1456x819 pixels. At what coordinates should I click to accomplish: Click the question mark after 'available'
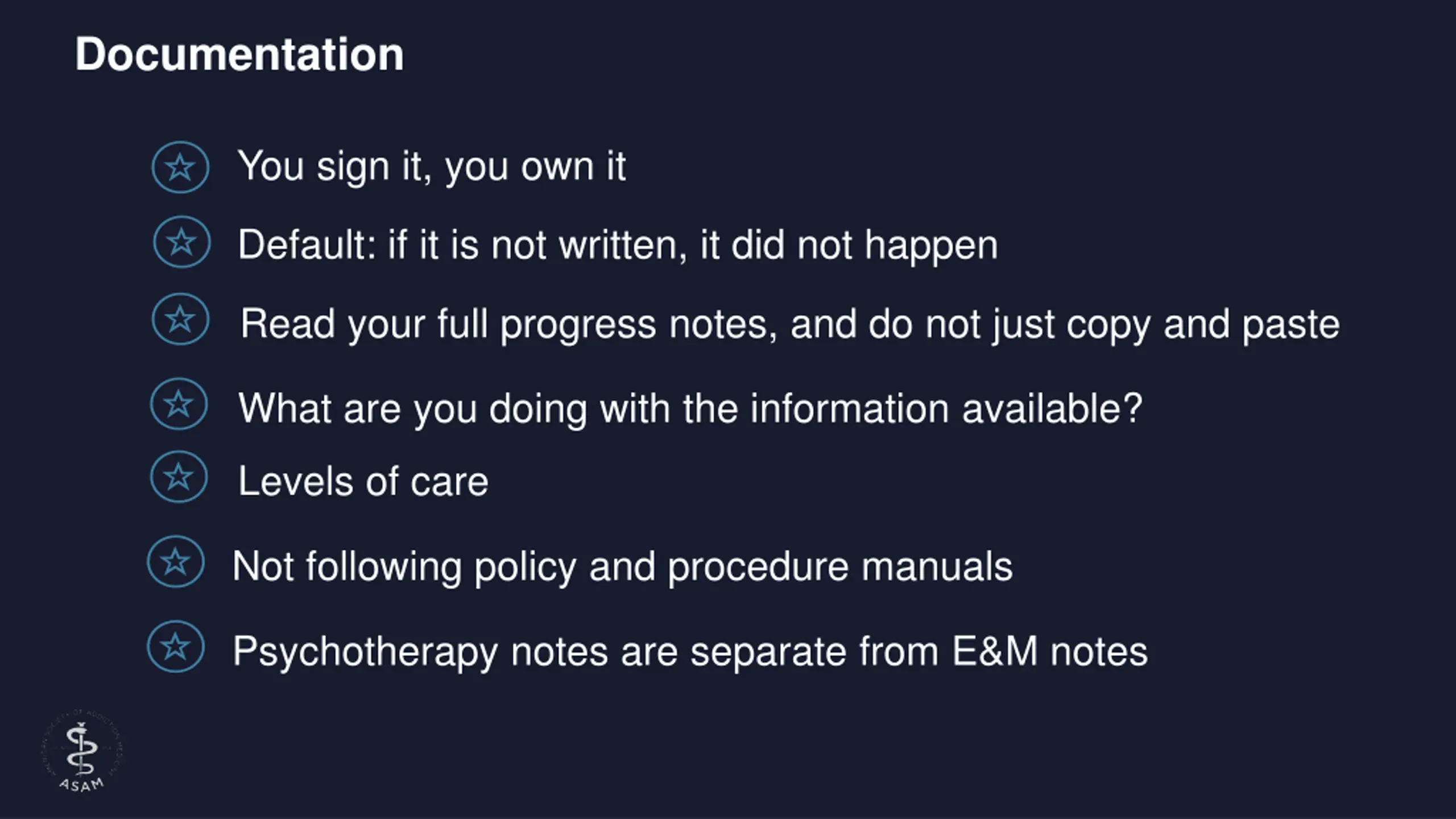click(1132, 407)
